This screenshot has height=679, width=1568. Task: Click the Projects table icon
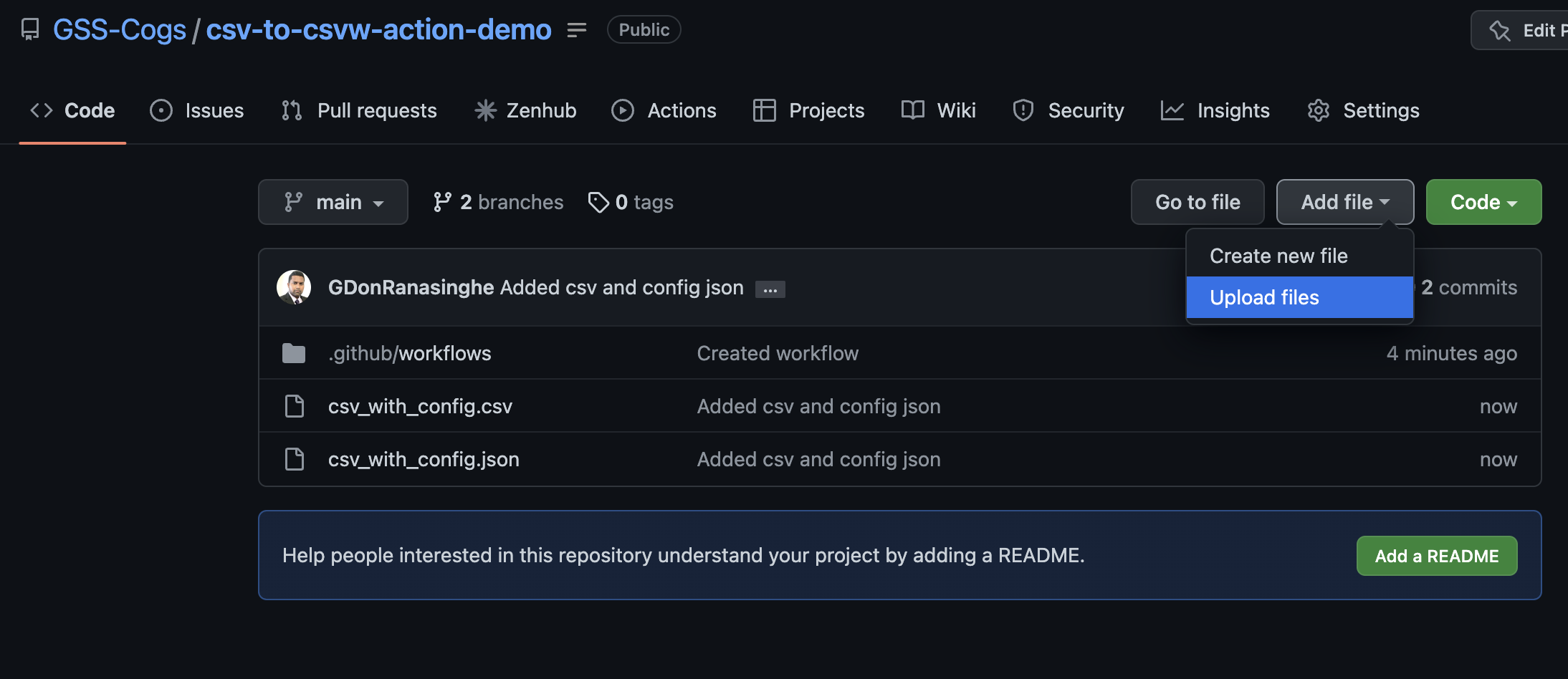pyautogui.click(x=765, y=110)
